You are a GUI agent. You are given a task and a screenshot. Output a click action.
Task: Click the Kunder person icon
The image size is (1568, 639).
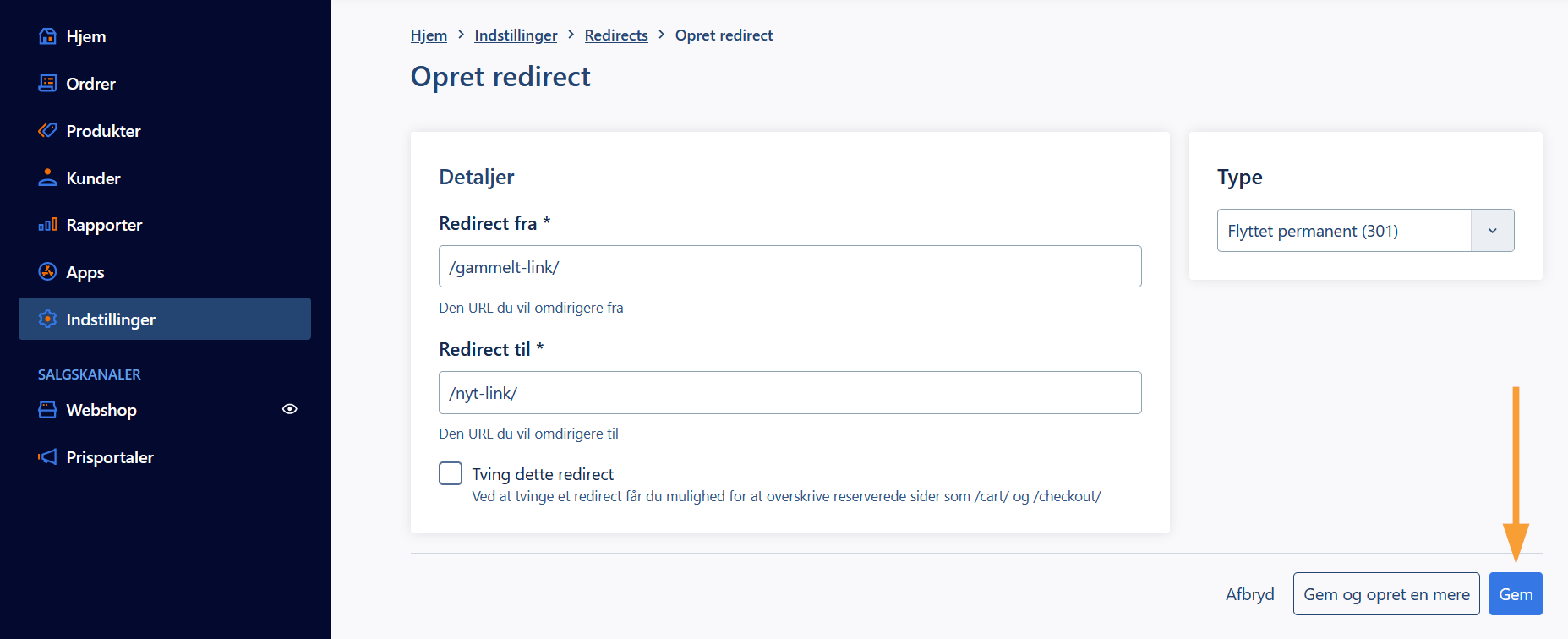point(48,177)
